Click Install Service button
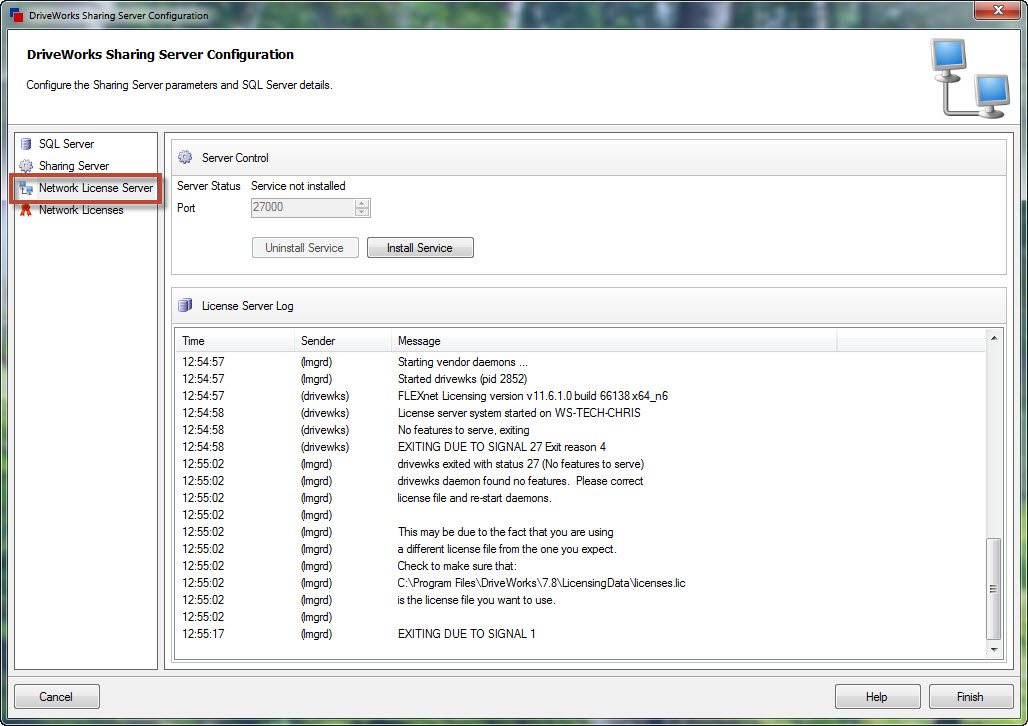The image size is (1028, 726). pyautogui.click(x=420, y=248)
